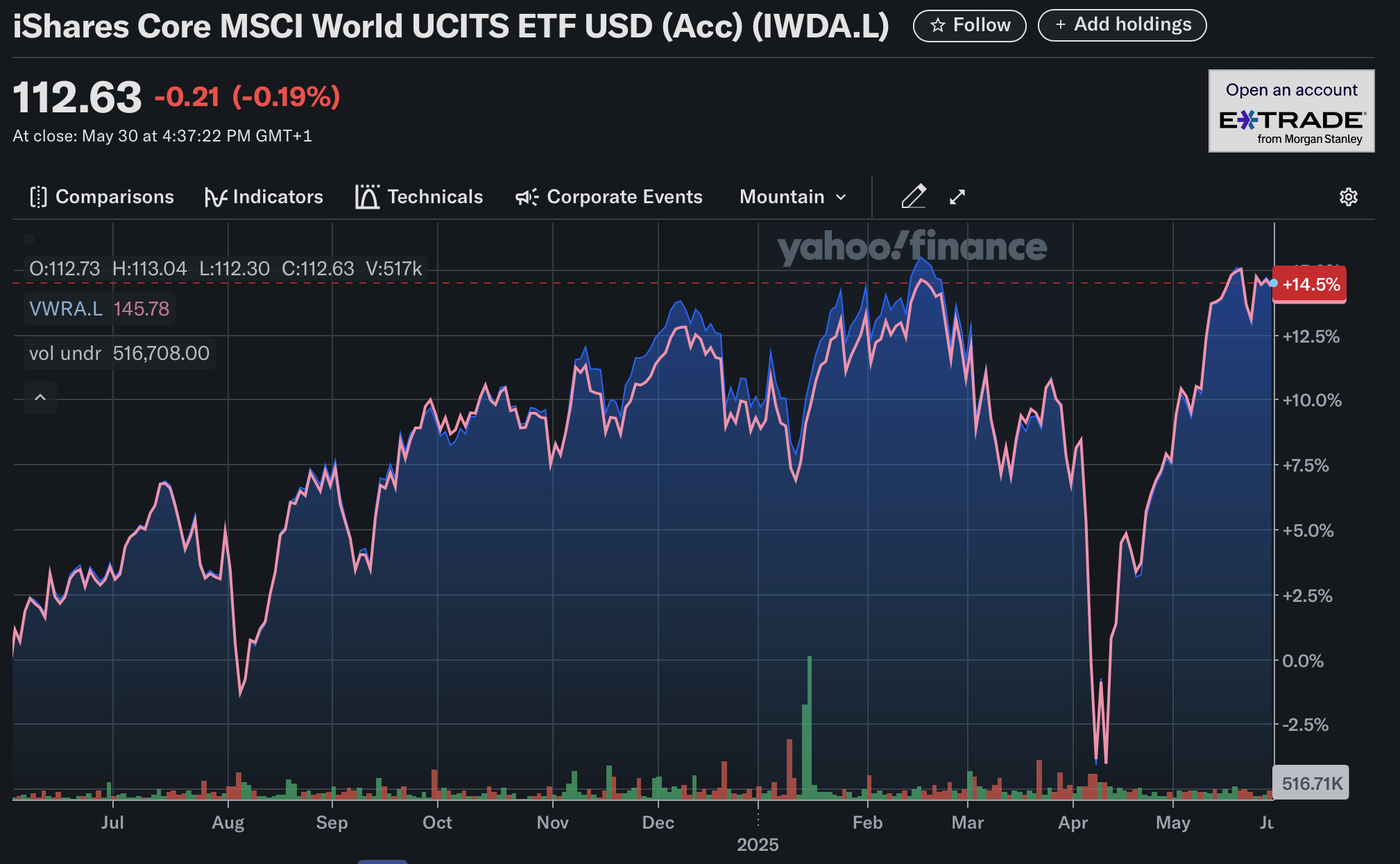Collapse the OHLC legend with the chevron
The image size is (1400, 864).
(x=40, y=397)
